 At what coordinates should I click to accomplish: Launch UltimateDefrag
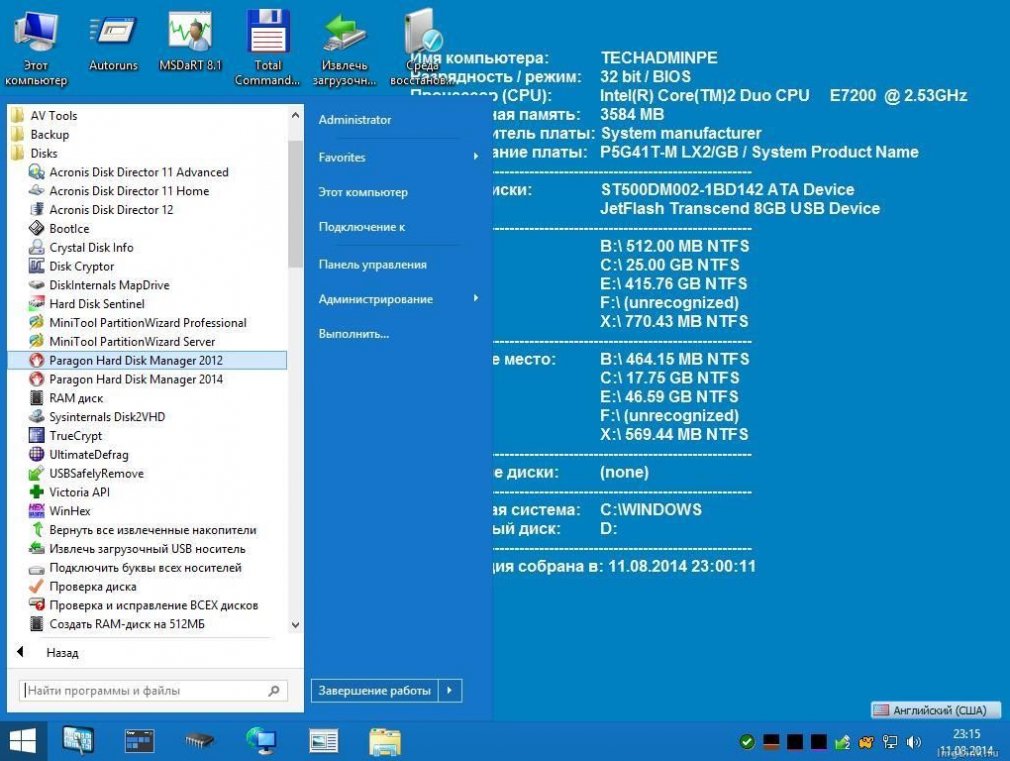pos(89,454)
